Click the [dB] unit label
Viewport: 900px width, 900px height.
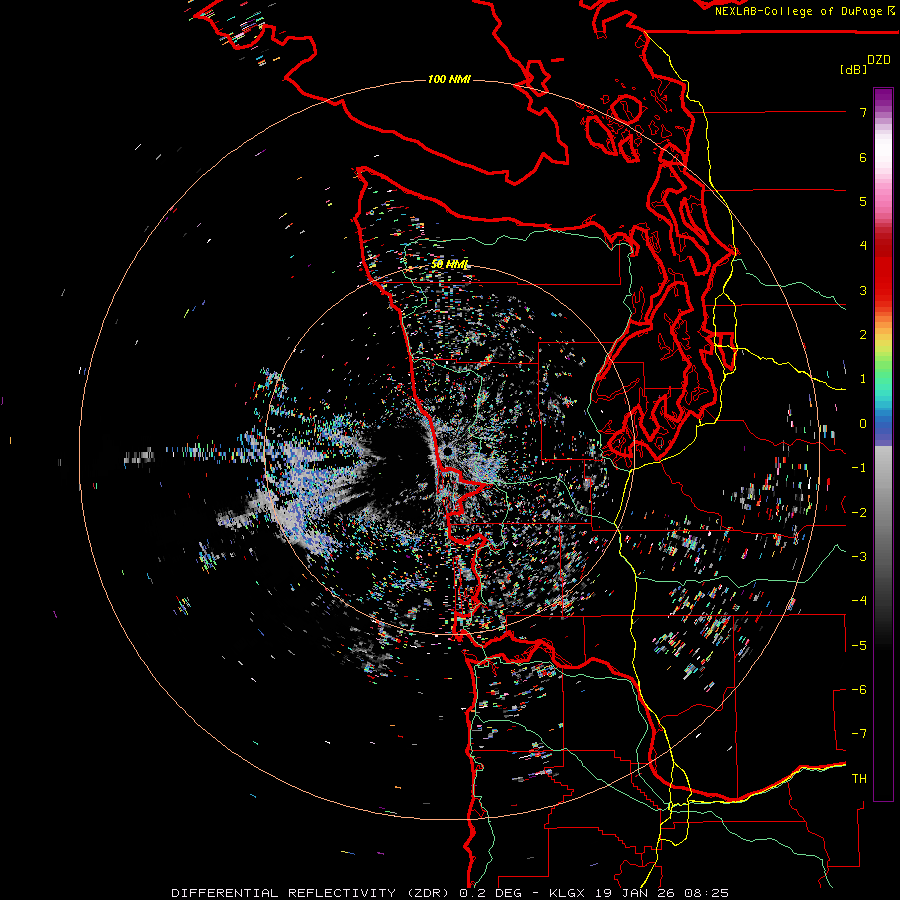point(853,69)
